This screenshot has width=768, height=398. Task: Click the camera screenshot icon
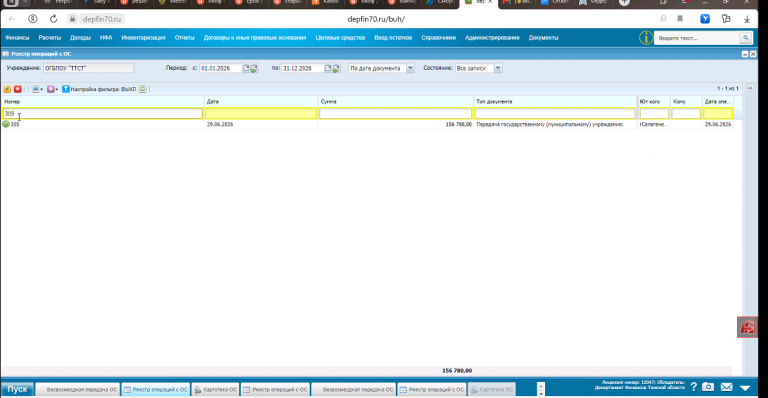tap(708, 387)
